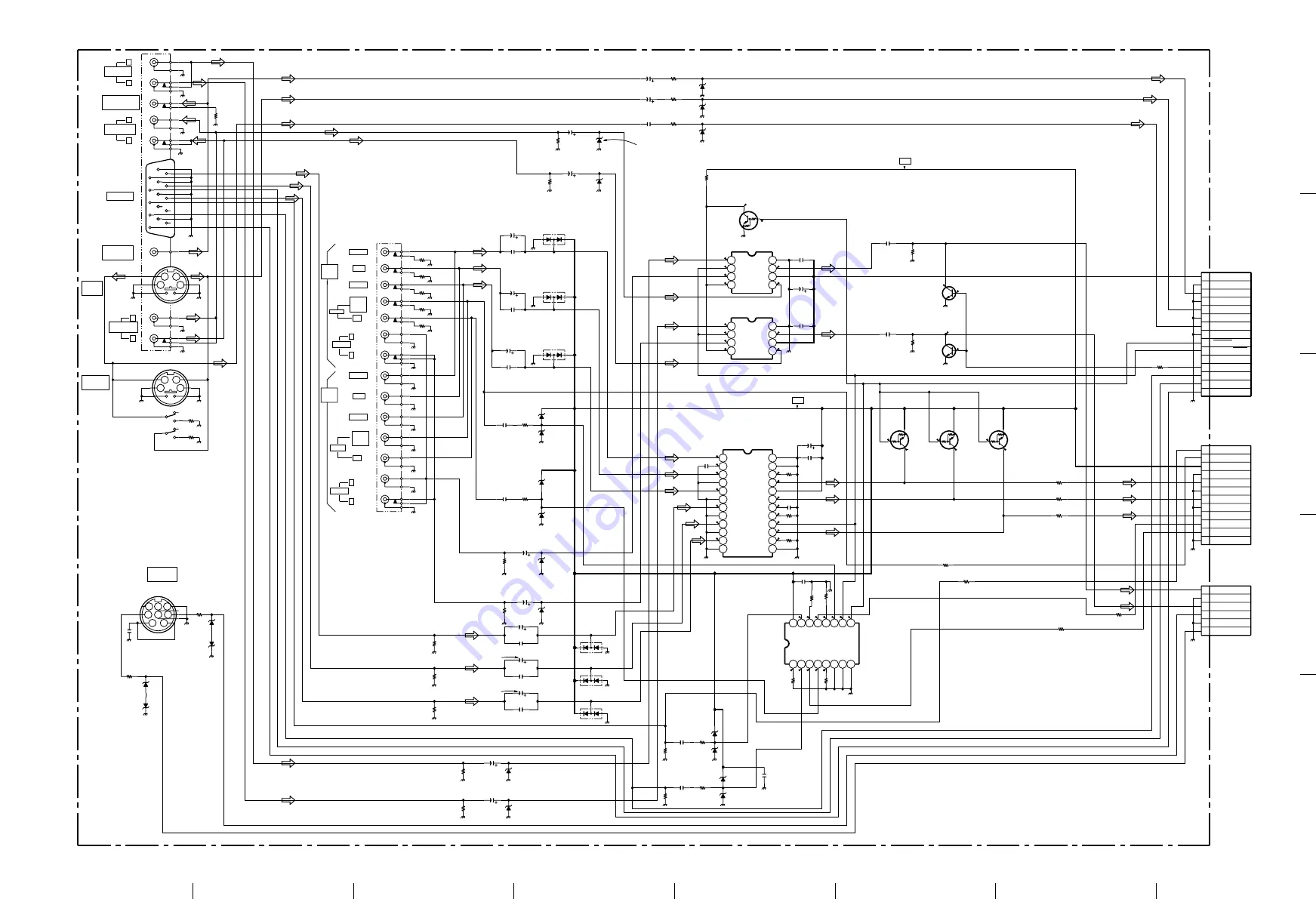Click the small box above the top horizontal rail
The width and height of the screenshot is (1316, 899).
point(905,161)
